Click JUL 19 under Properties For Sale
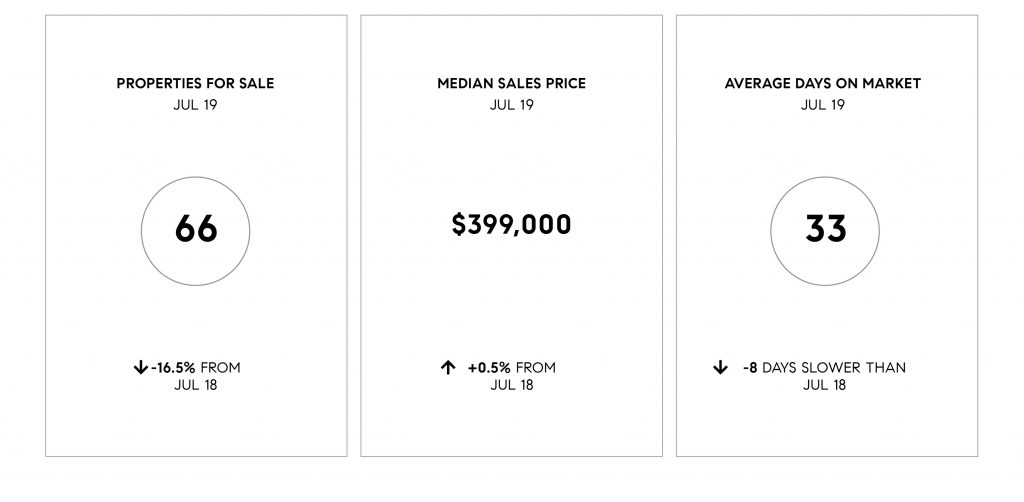The width and height of the screenshot is (1024, 502). pyautogui.click(x=195, y=104)
